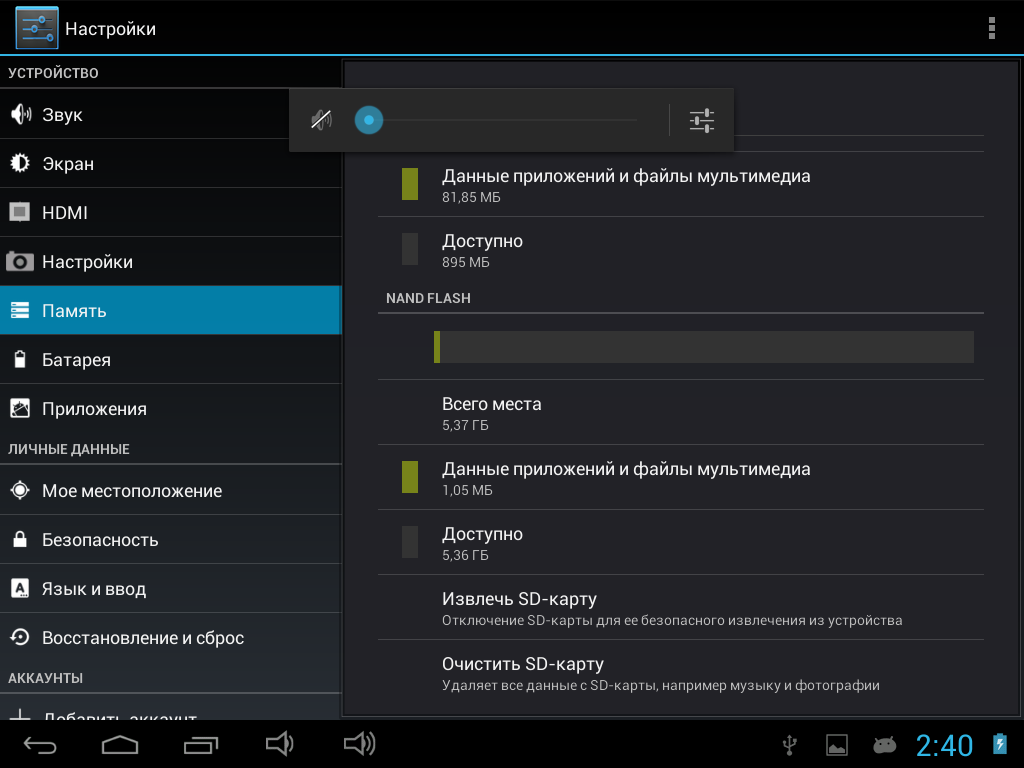Click the volume slider knob
Viewport: 1024px width, 768px height.
(x=369, y=121)
